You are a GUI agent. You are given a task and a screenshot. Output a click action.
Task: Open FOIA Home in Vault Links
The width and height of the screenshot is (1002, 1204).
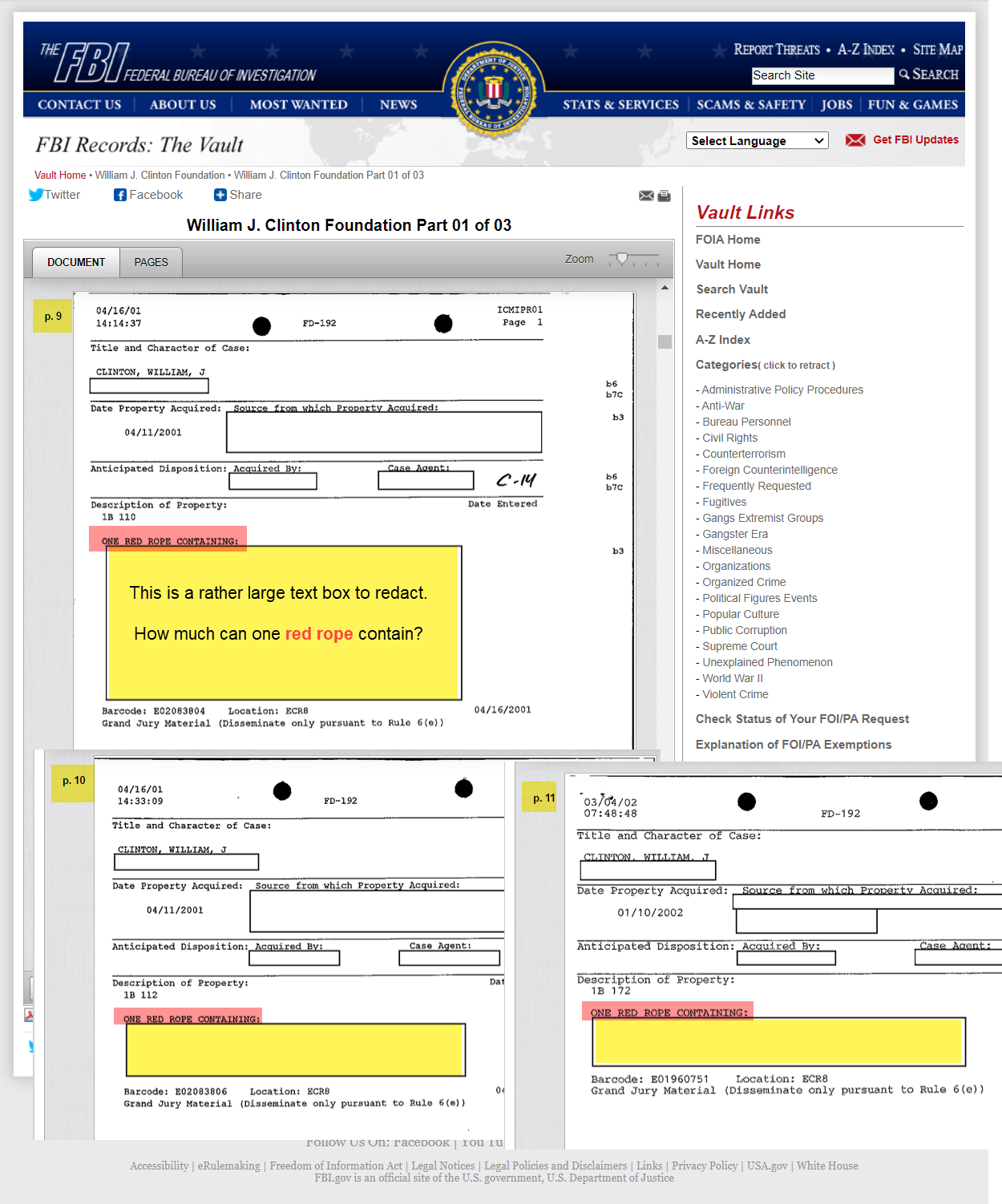point(728,240)
